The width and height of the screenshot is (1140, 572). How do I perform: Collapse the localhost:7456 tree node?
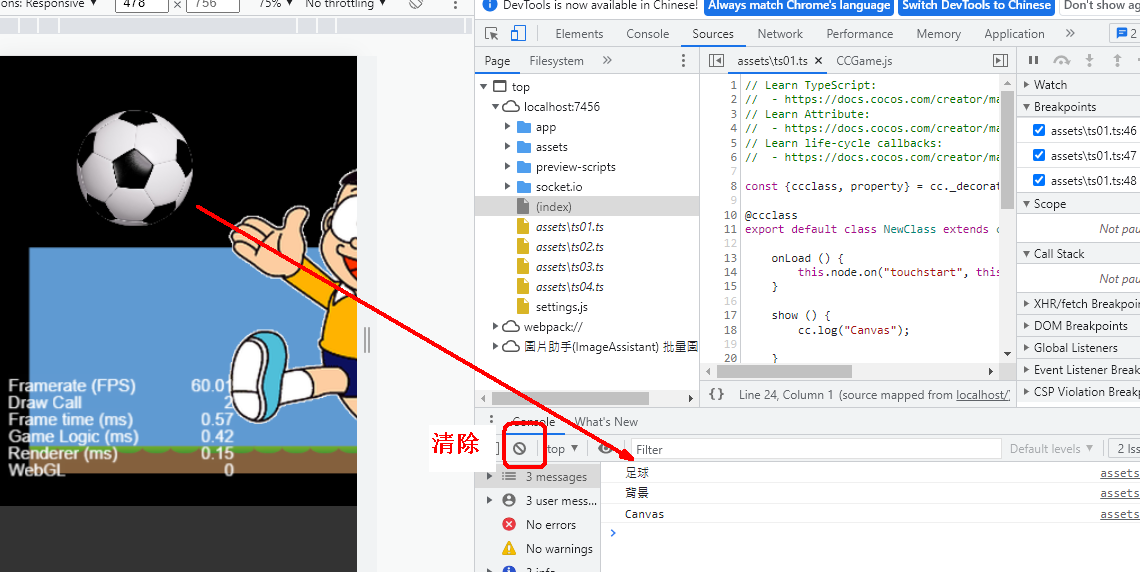[496, 107]
